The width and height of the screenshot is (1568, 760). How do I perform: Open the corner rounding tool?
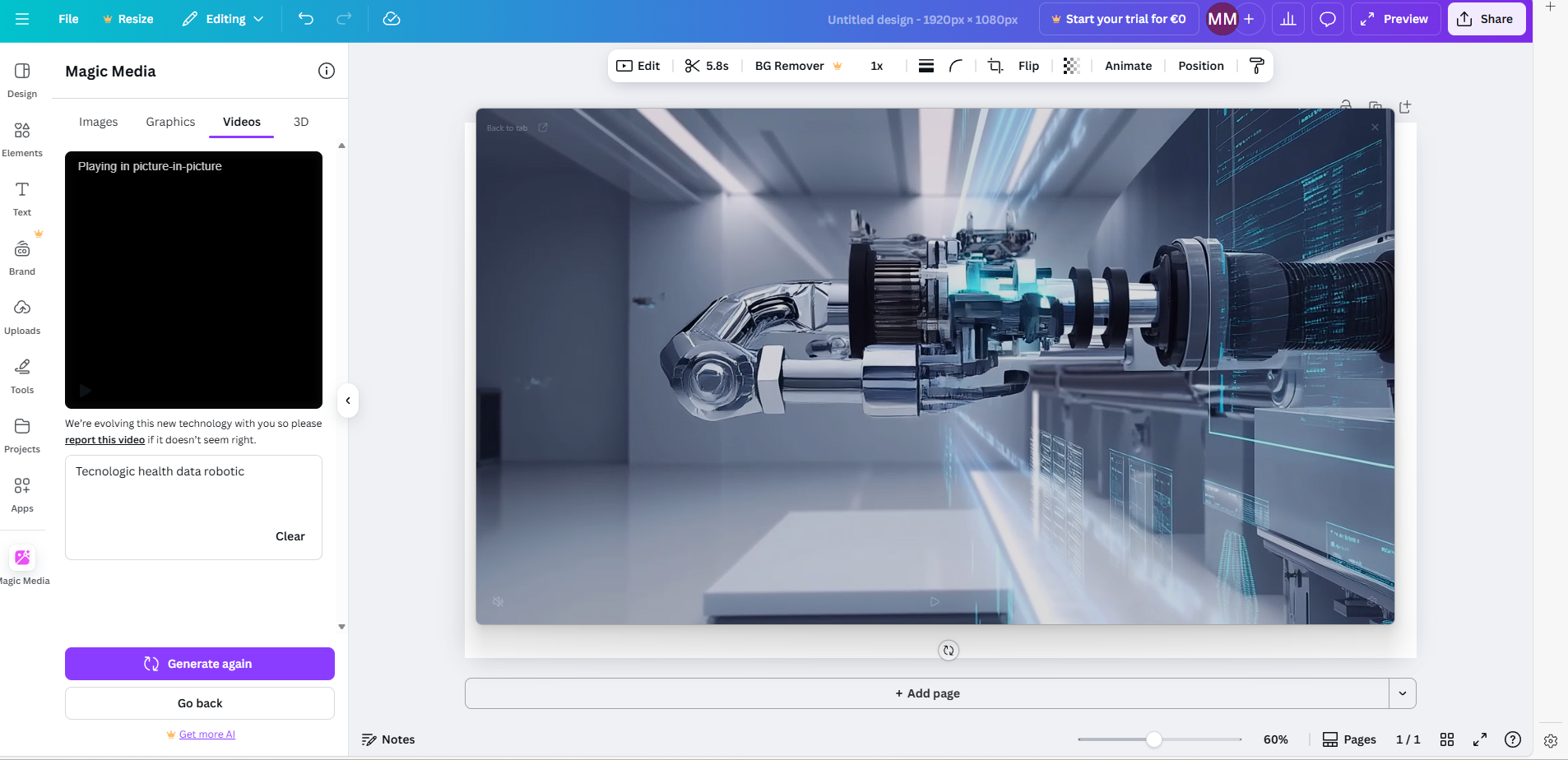956,66
